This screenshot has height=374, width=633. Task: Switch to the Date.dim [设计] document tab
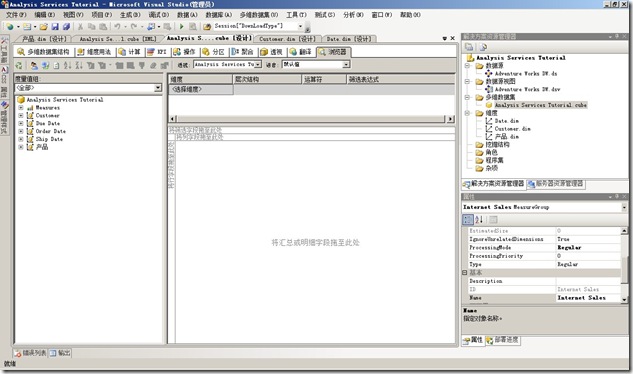pos(349,39)
